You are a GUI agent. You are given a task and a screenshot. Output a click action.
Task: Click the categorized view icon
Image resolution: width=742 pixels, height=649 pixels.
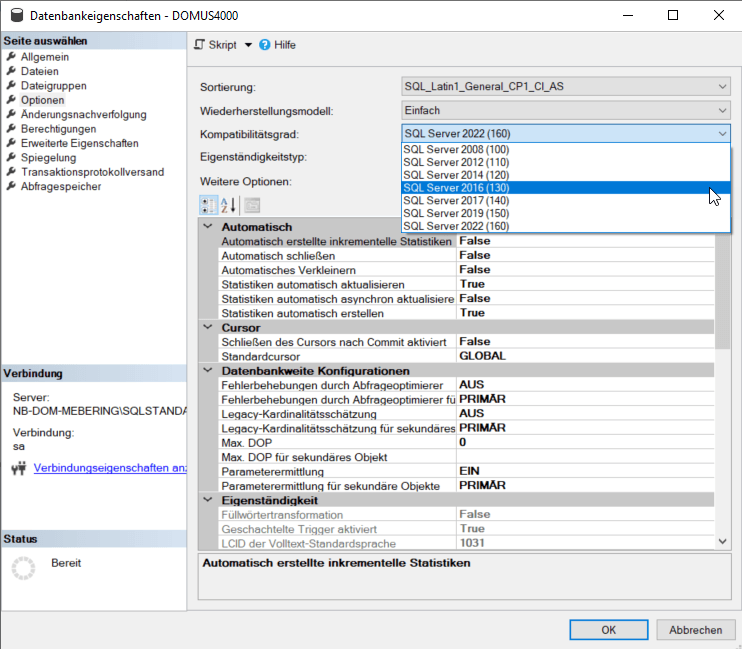click(208, 205)
